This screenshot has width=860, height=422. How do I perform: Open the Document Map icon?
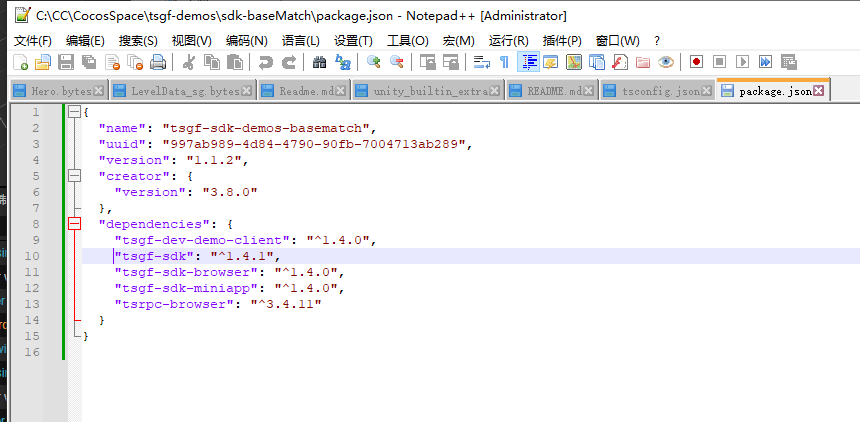tap(574, 62)
